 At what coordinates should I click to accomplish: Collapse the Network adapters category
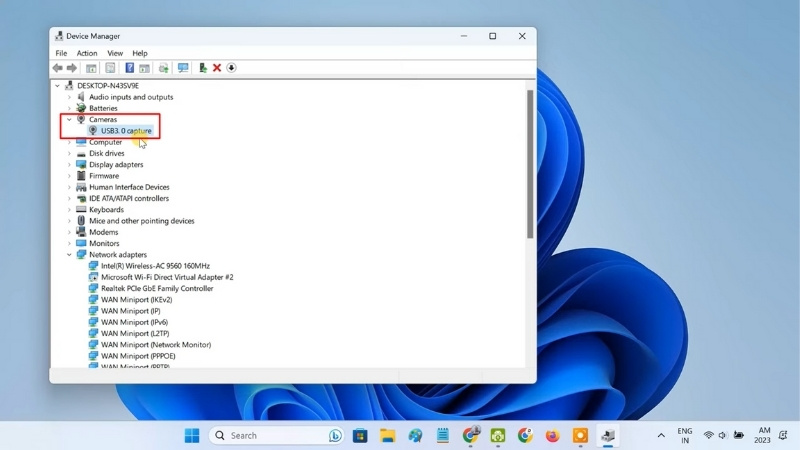pyautogui.click(x=69, y=255)
